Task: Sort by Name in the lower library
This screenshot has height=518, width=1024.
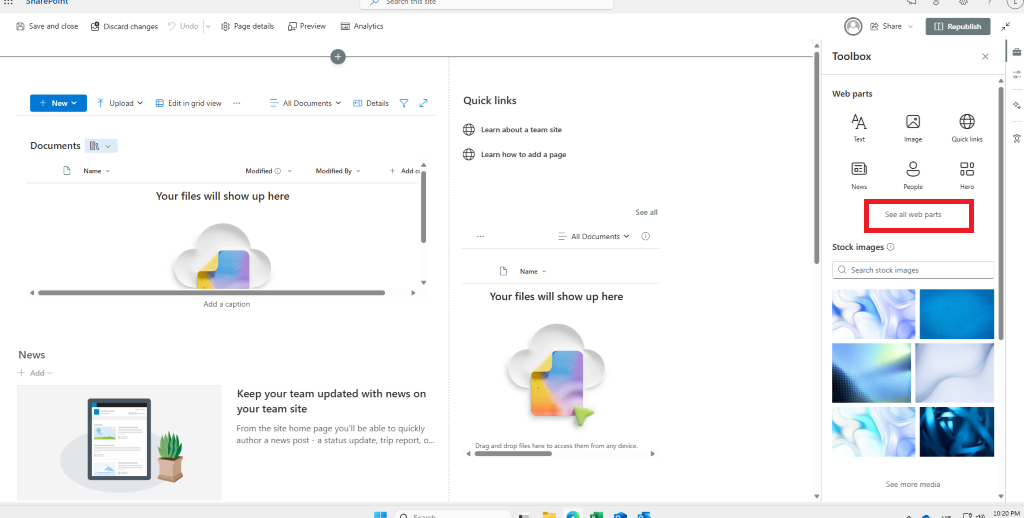Action: pos(533,271)
